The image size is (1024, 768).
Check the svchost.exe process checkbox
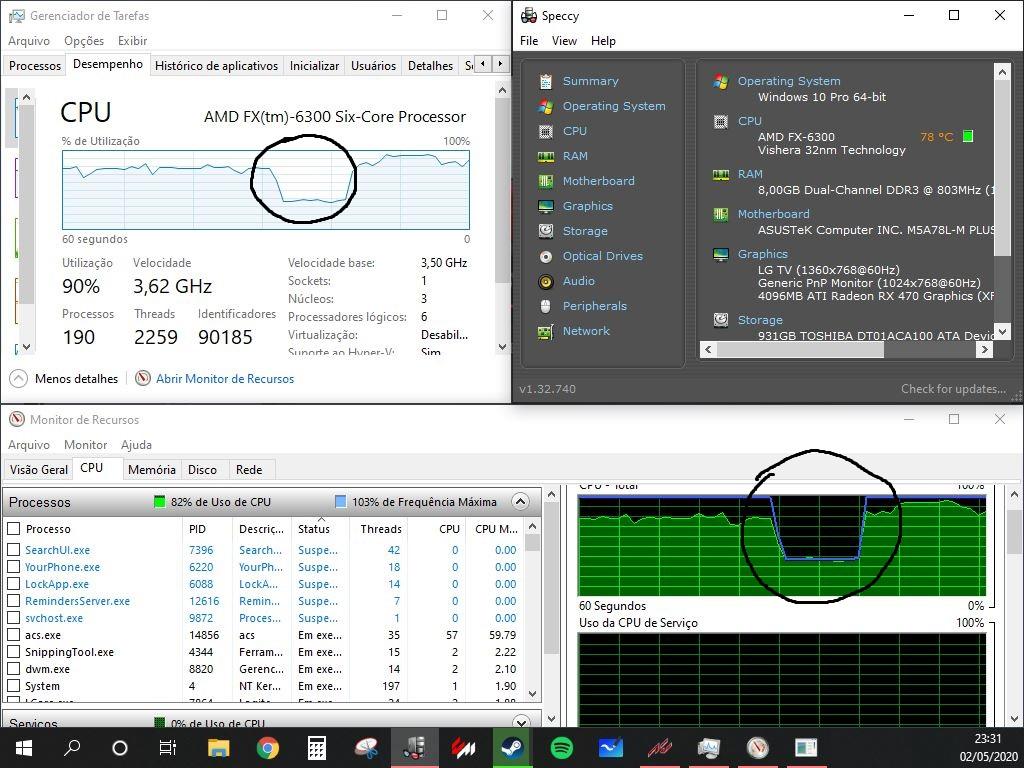(13, 618)
